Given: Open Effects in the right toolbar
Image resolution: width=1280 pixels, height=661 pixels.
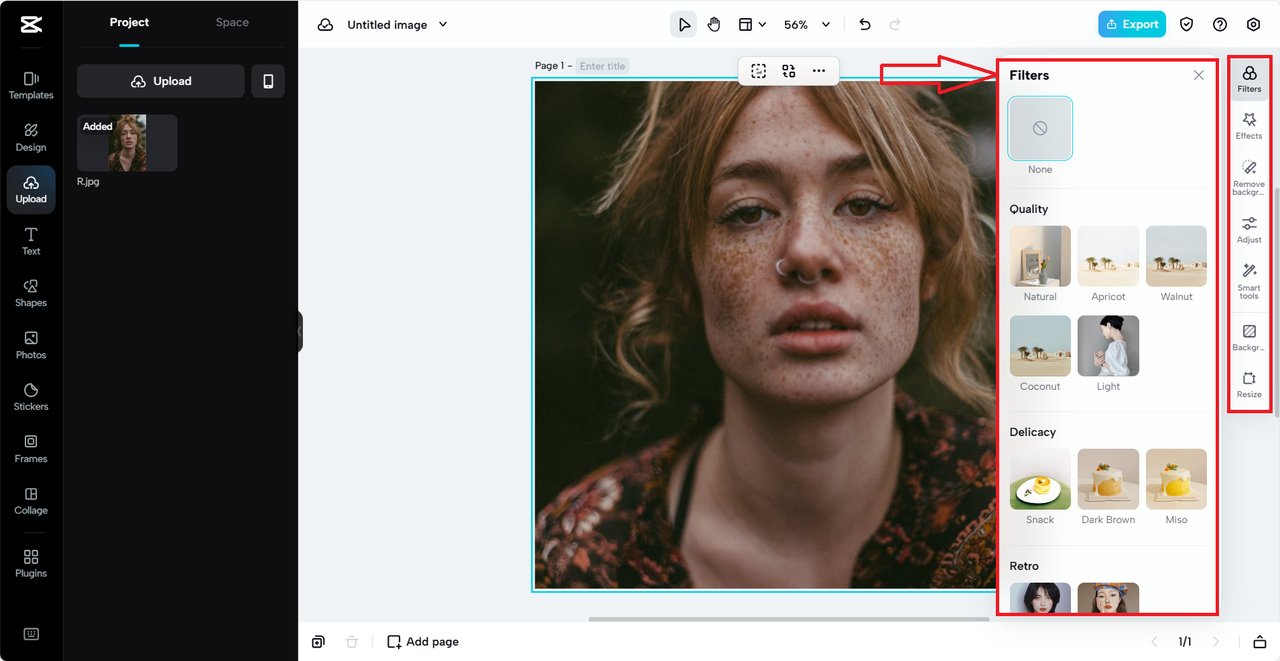Looking at the screenshot, I should [1249, 126].
